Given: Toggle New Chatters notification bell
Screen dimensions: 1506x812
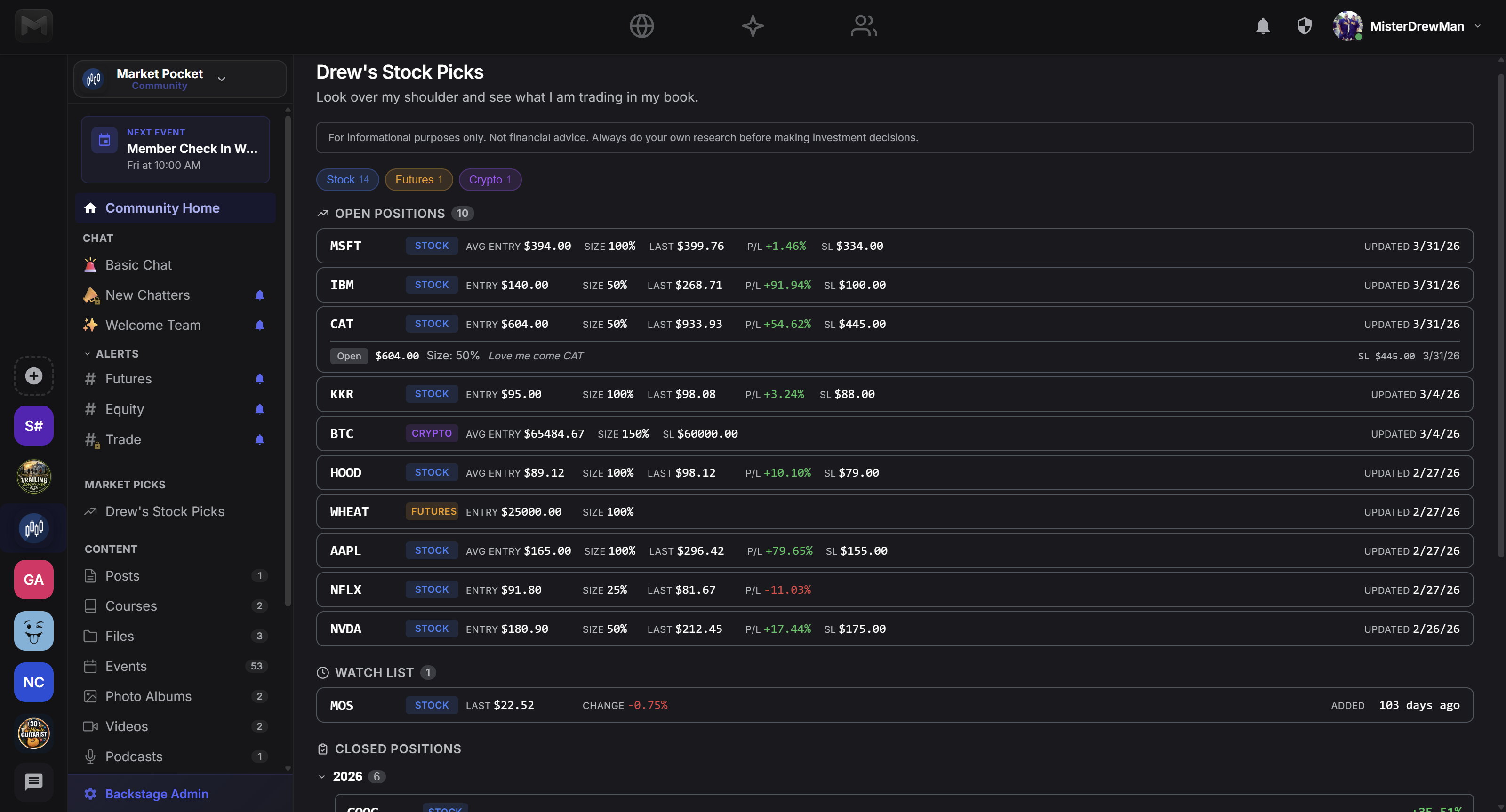Looking at the screenshot, I should 260,295.
